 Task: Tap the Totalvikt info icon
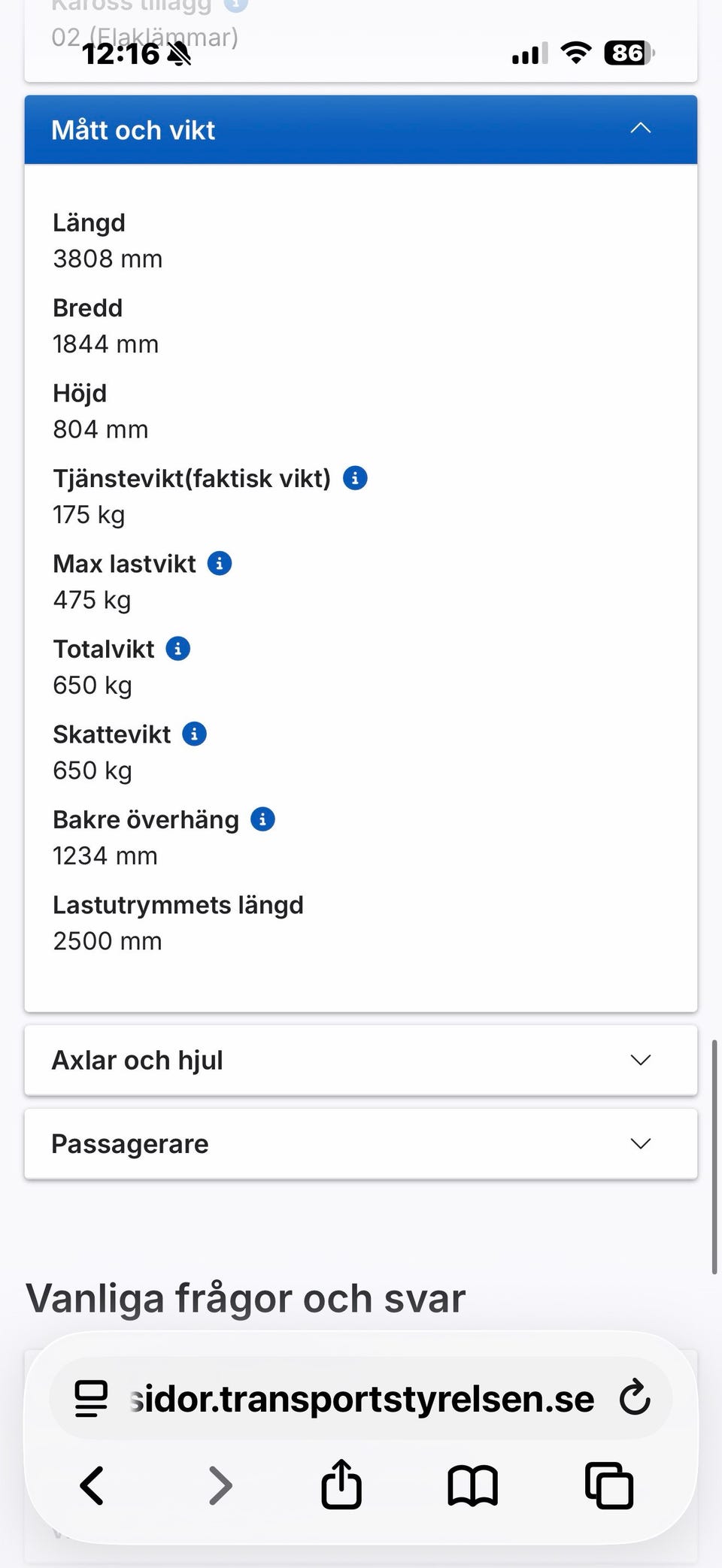[x=178, y=649]
